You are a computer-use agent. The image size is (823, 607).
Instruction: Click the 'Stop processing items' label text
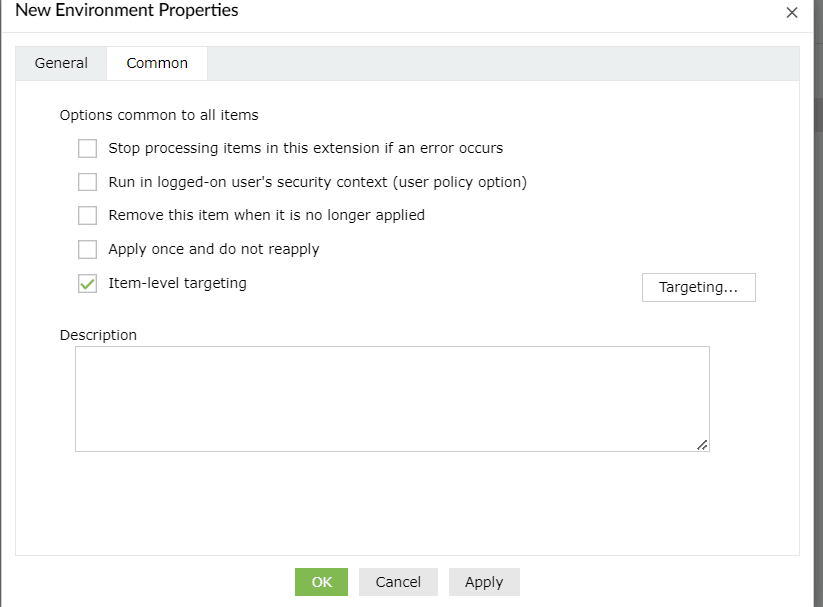click(305, 148)
